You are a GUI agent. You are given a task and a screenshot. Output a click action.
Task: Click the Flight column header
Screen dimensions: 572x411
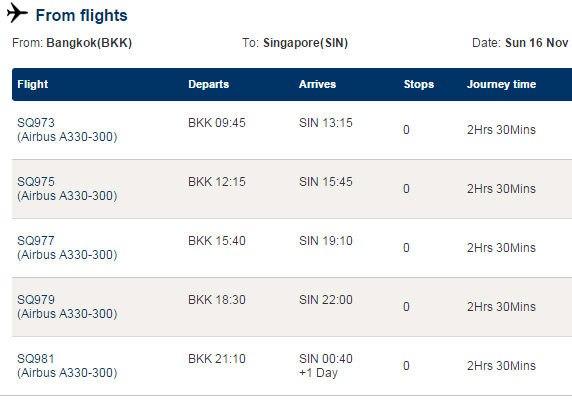click(x=32, y=84)
